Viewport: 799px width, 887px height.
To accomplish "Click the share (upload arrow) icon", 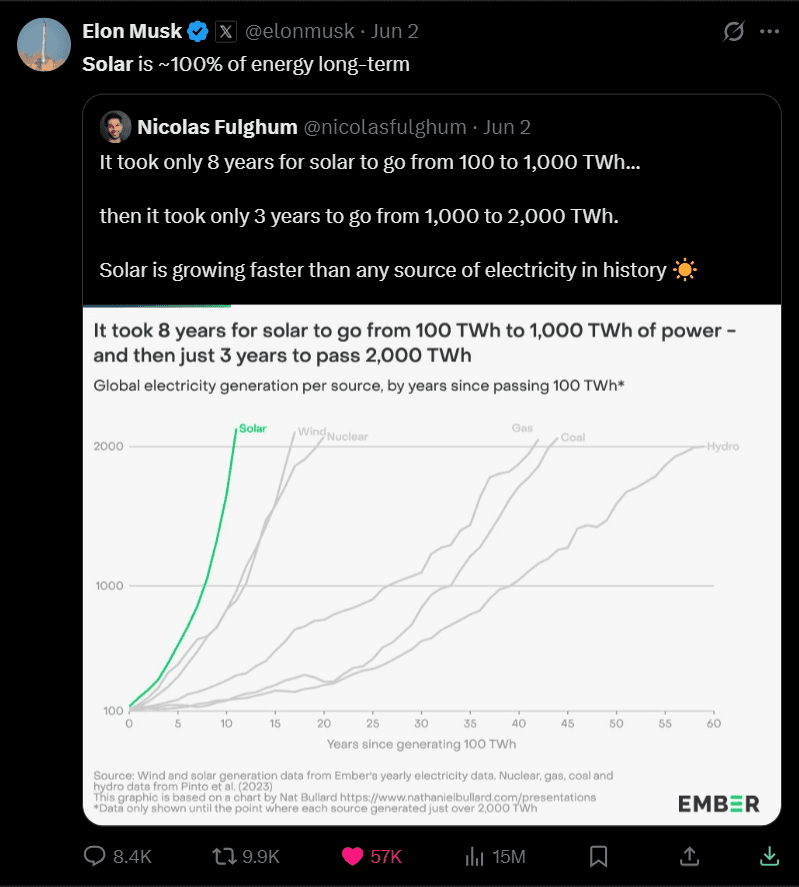I will 689,856.
